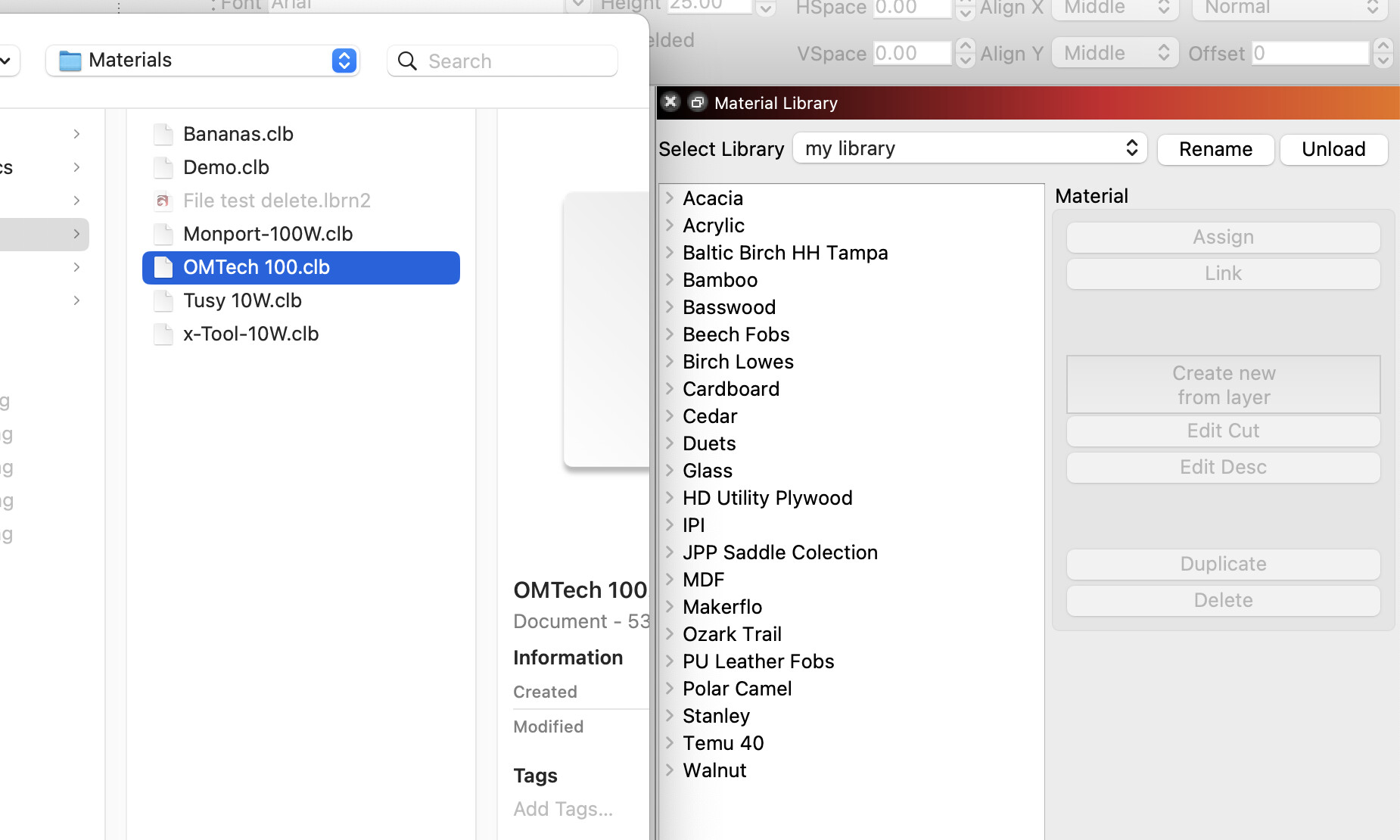Click the Delete material button

pyautogui.click(x=1223, y=601)
